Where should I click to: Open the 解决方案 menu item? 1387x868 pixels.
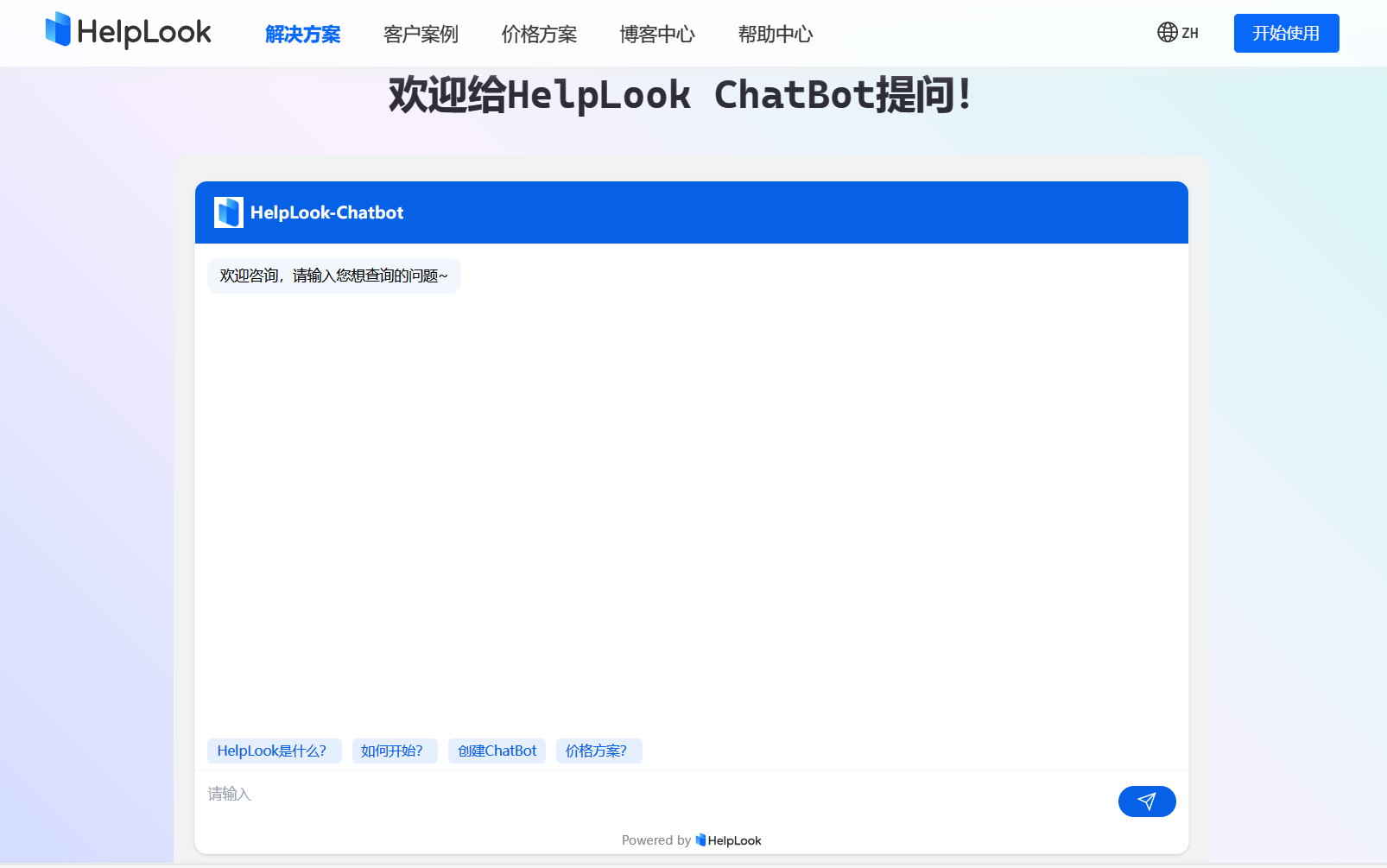pos(303,35)
